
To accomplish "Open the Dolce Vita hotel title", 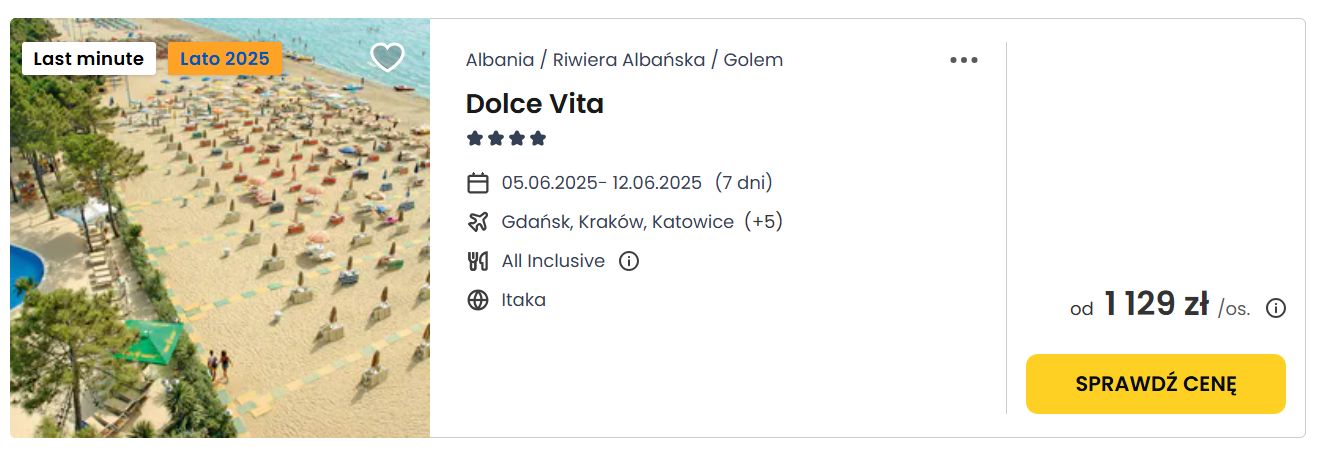I will pos(535,104).
